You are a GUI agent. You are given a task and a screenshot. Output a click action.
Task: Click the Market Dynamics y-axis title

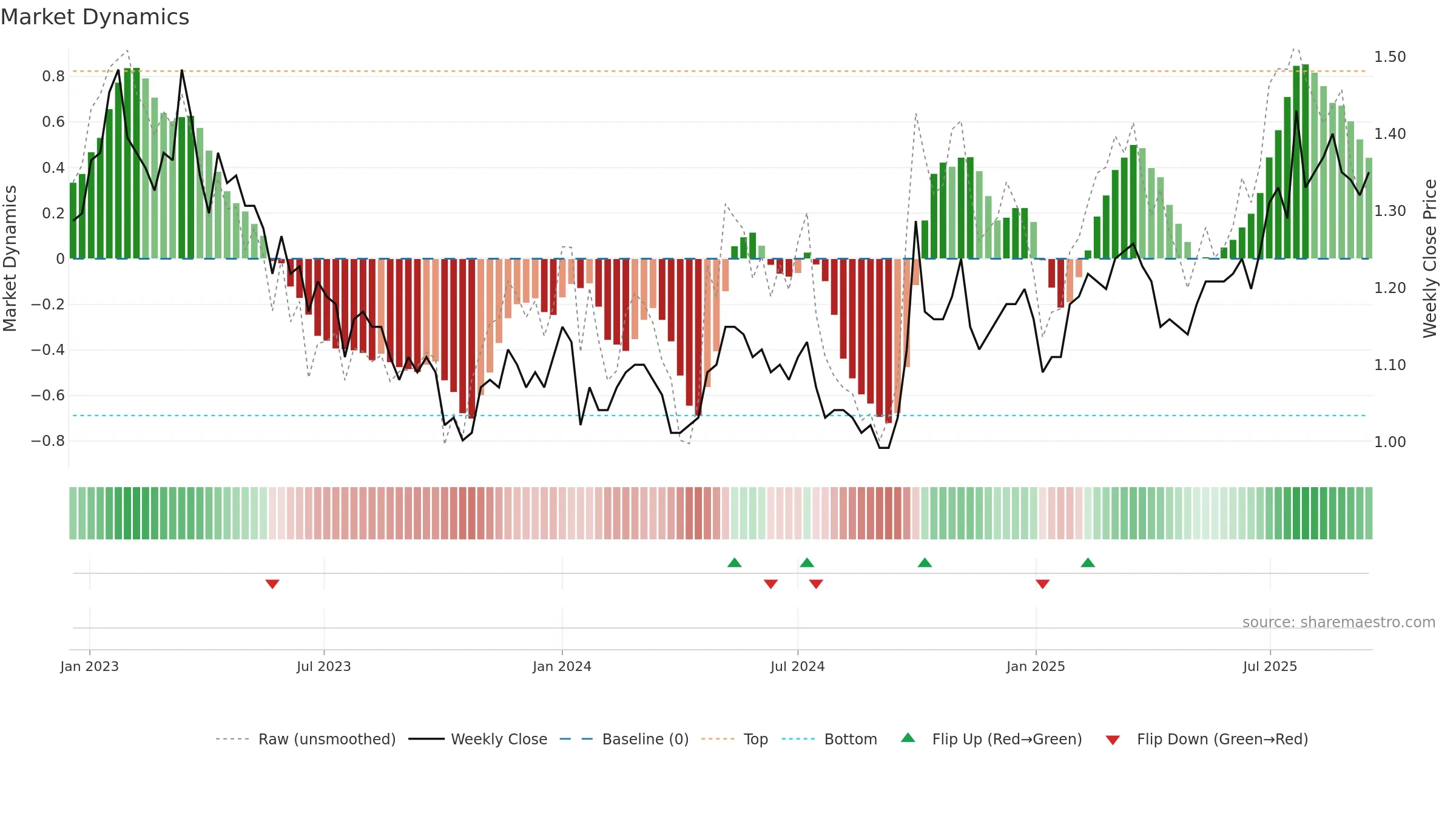[10, 258]
